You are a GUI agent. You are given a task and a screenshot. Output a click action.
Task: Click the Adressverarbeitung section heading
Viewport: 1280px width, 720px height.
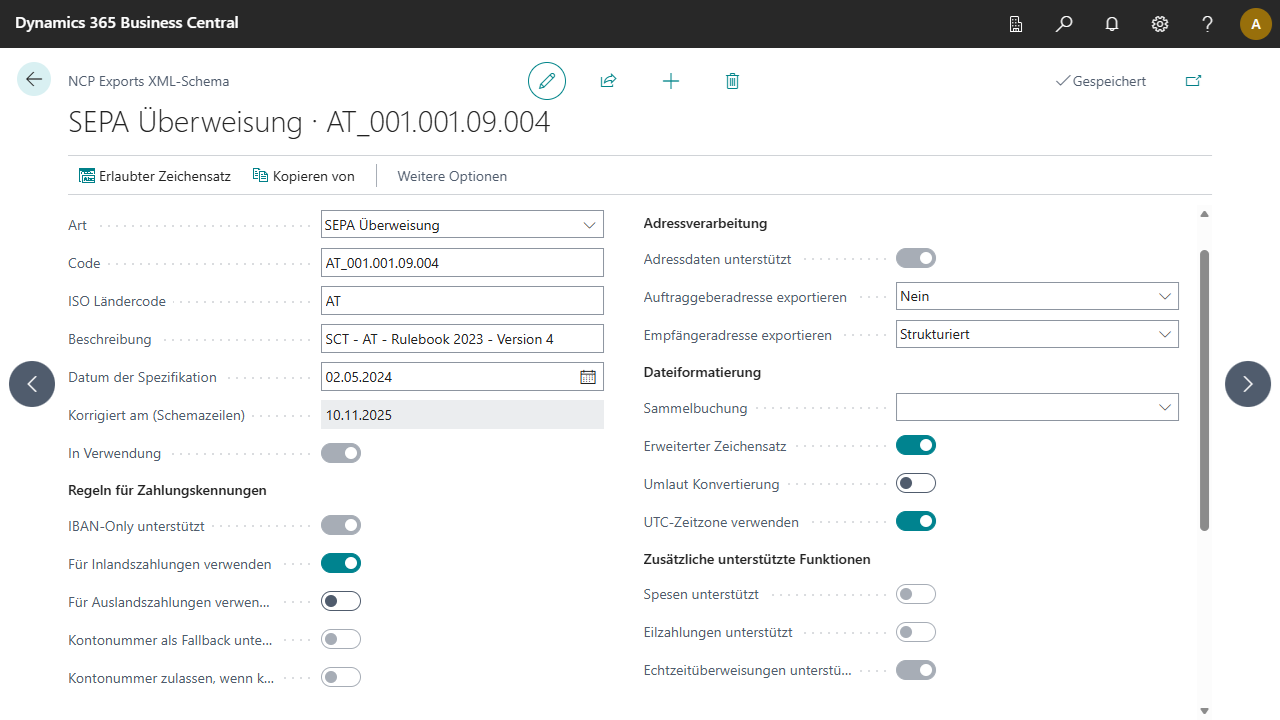705,223
